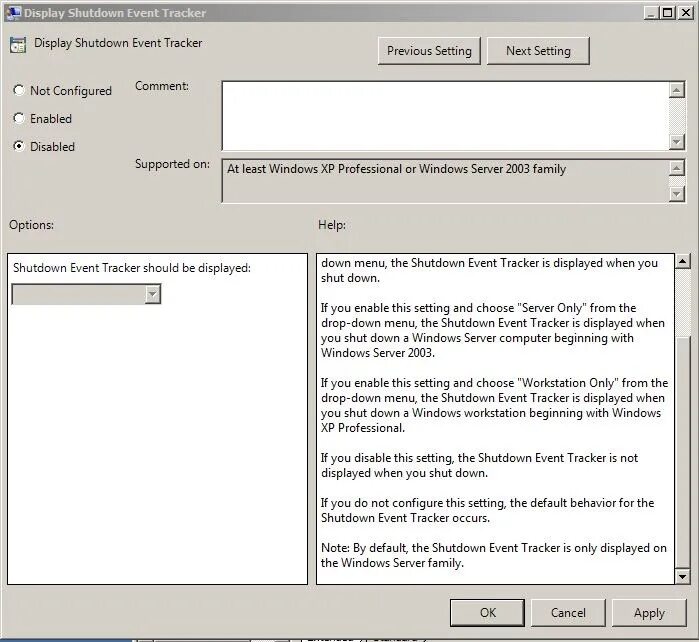Click the Help pane scroll up arrow
The width and height of the screenshot is (699, 642).
683,261
